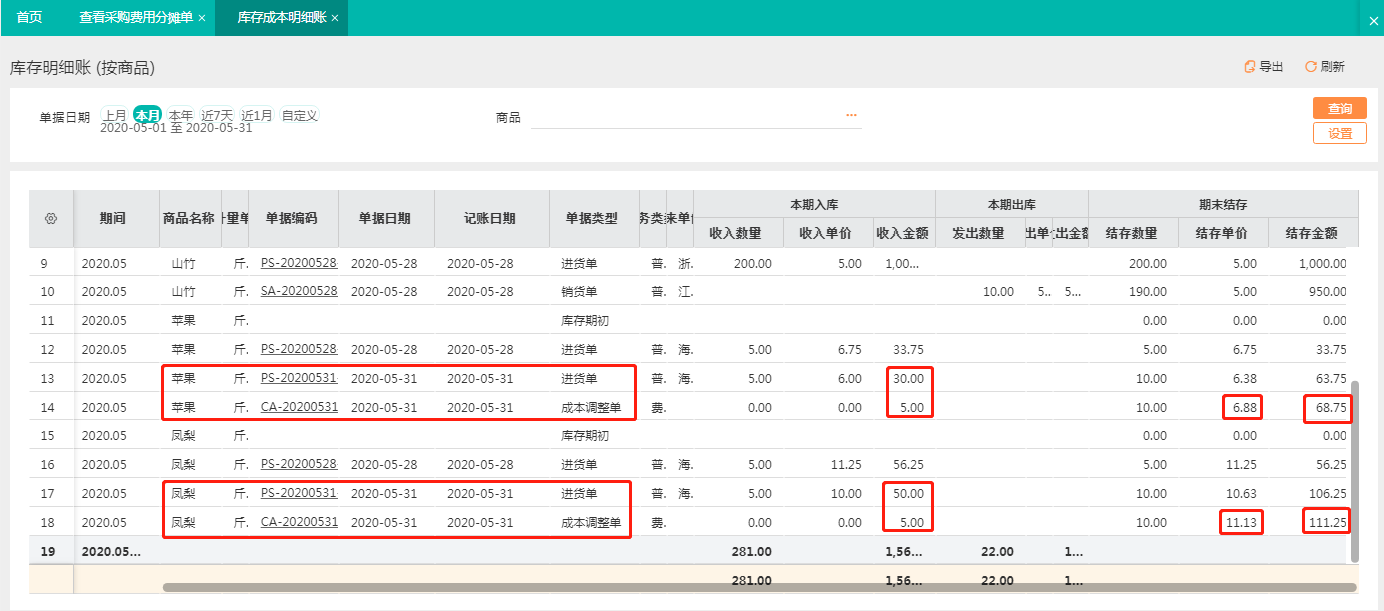
Task: Open CA-20200531 link in row 14
Action: coord(299,407)
